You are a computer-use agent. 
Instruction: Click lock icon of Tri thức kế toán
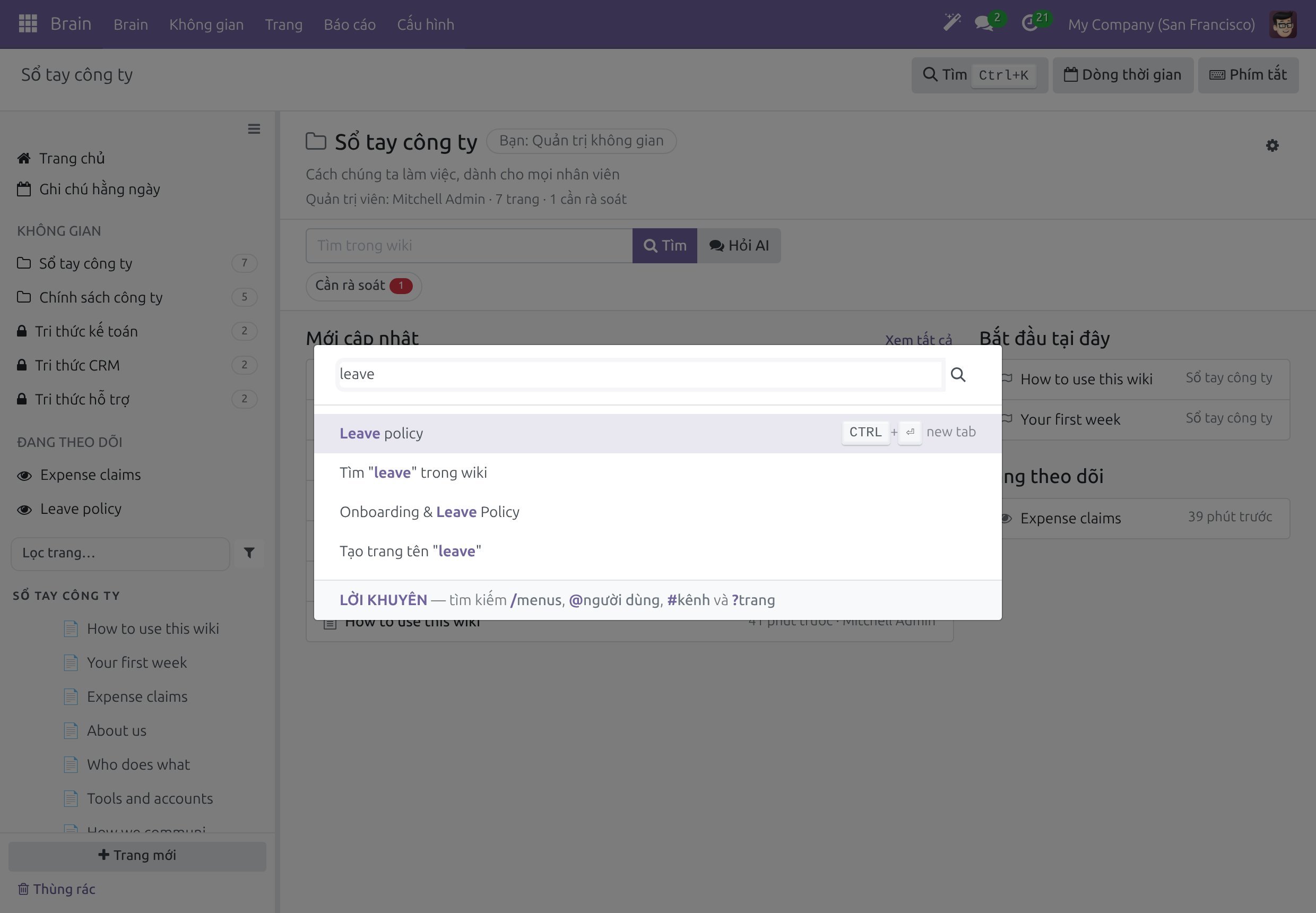(x=22, y=331)
